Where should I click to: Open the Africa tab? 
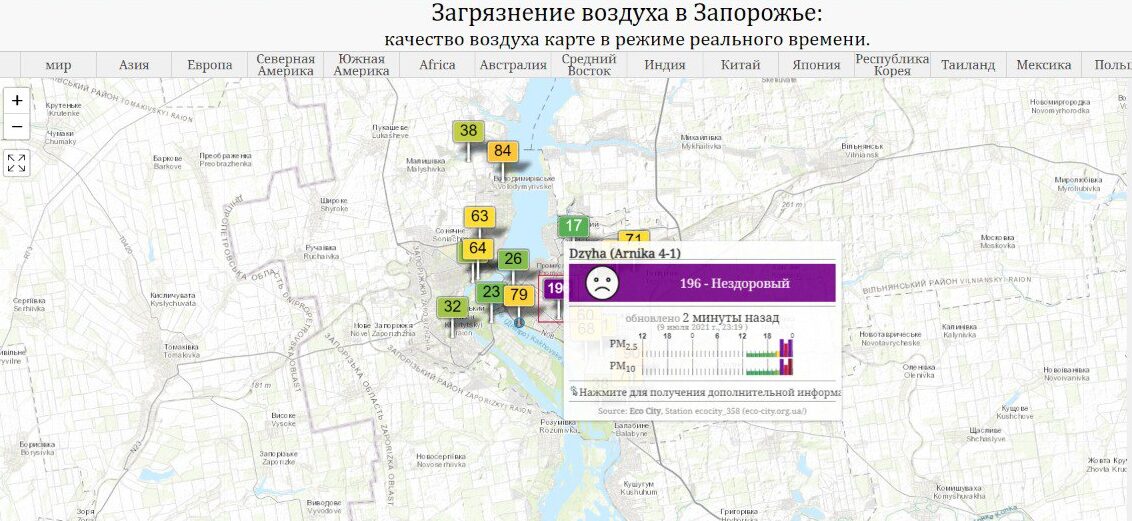click(x=437, y=65)
